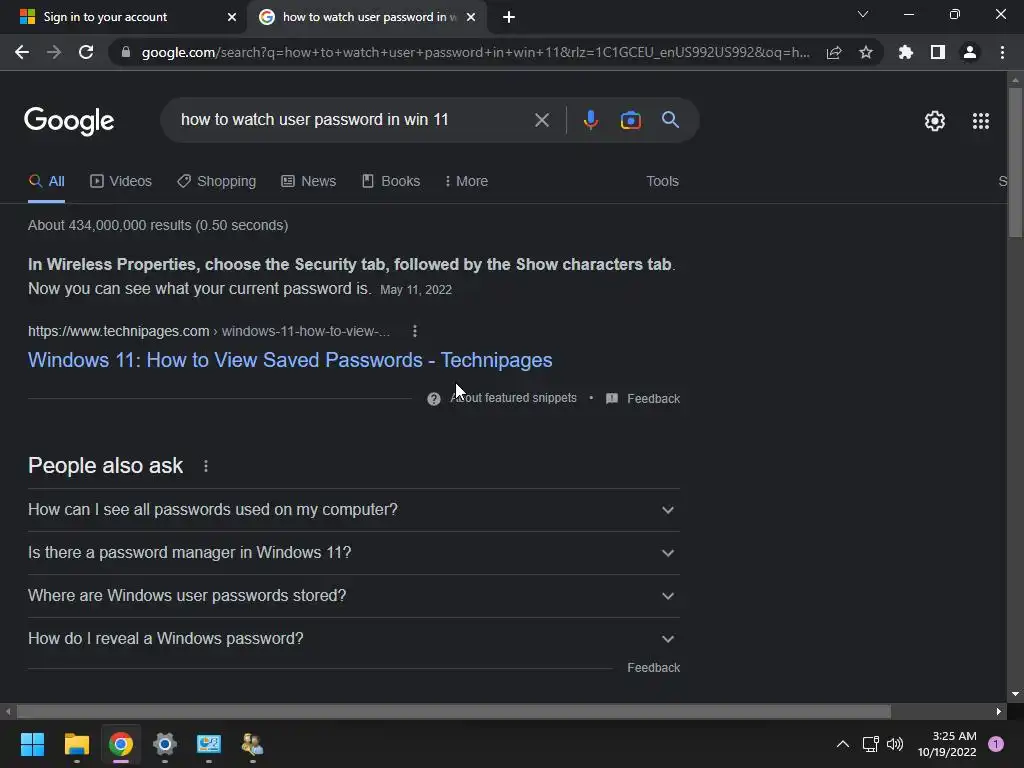The height and width of the screenshot is (768, 1024).
Task: Open People also ask options menu
Action: coord(206,466)
